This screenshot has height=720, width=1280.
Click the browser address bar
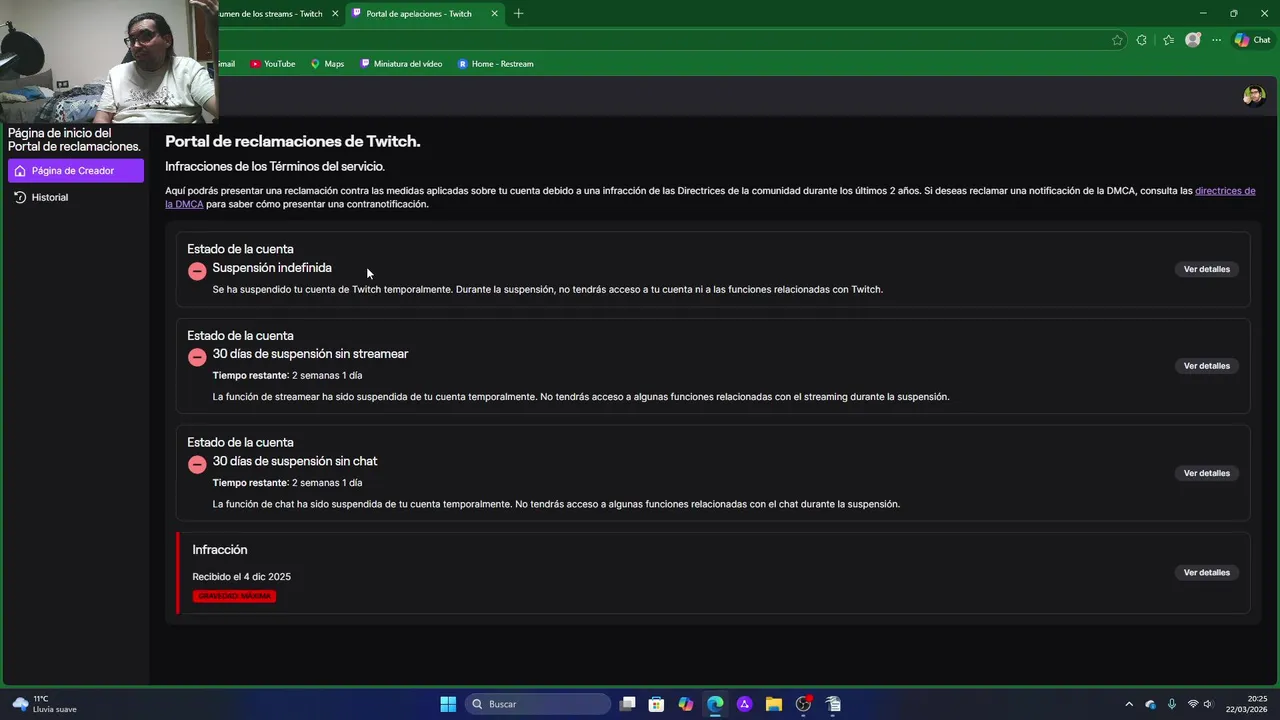point(660,40)
